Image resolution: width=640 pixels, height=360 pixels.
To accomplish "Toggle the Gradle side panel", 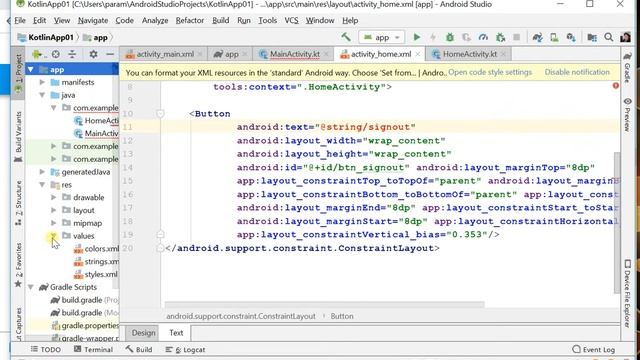I will (628, 67).
